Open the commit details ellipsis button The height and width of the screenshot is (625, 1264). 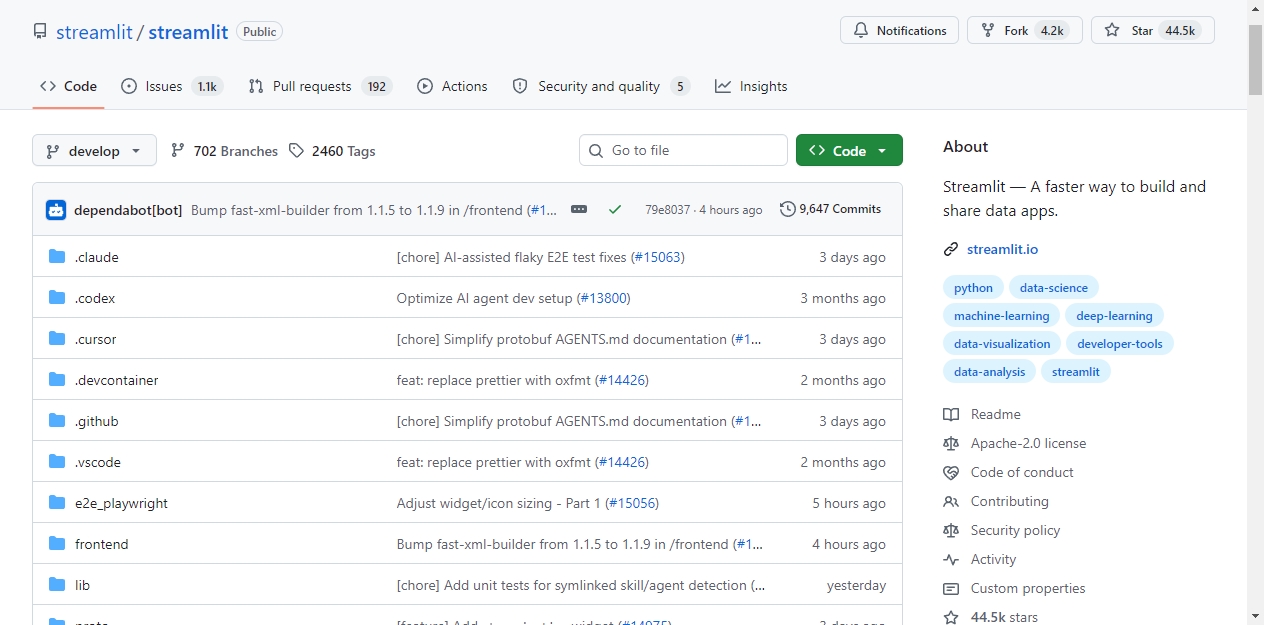(x=579, y=209)
